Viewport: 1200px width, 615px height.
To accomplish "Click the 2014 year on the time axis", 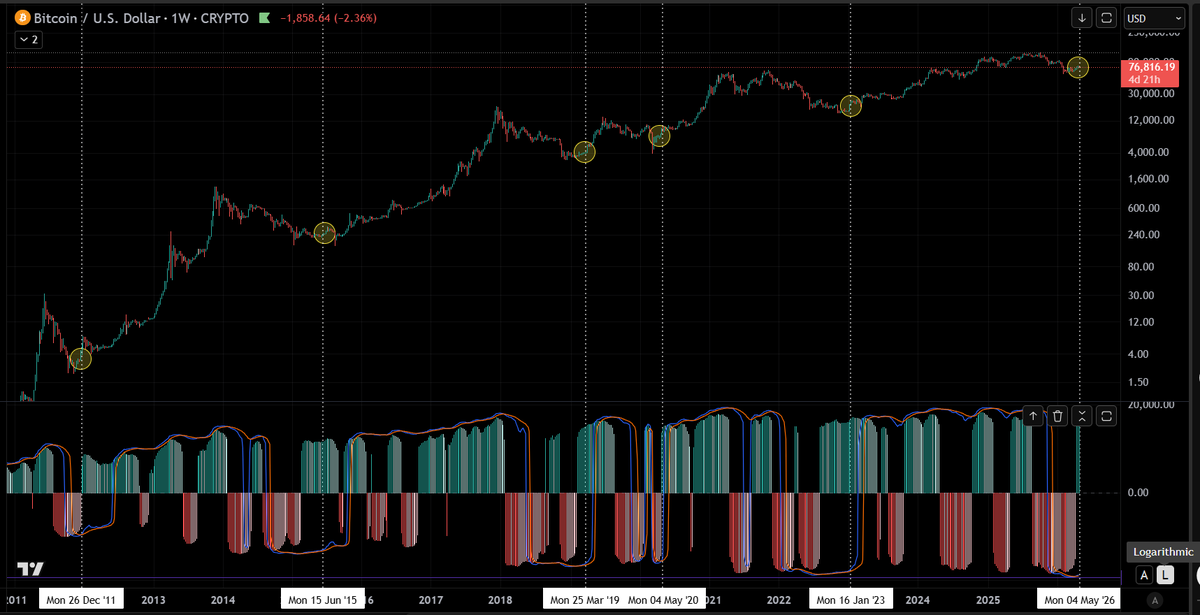I will pos(223,600).
